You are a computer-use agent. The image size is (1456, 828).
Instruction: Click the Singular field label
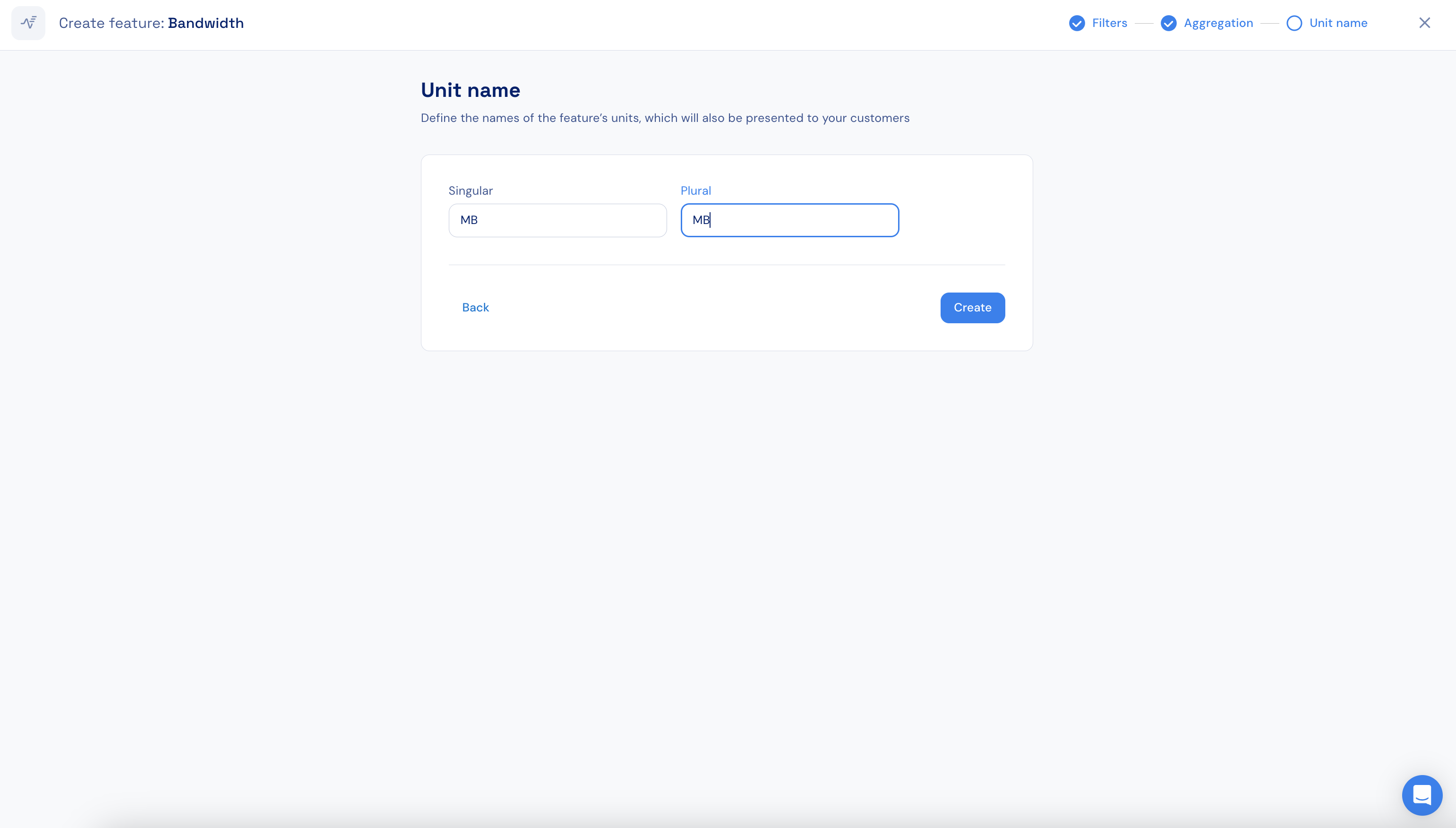click(471, 191)
